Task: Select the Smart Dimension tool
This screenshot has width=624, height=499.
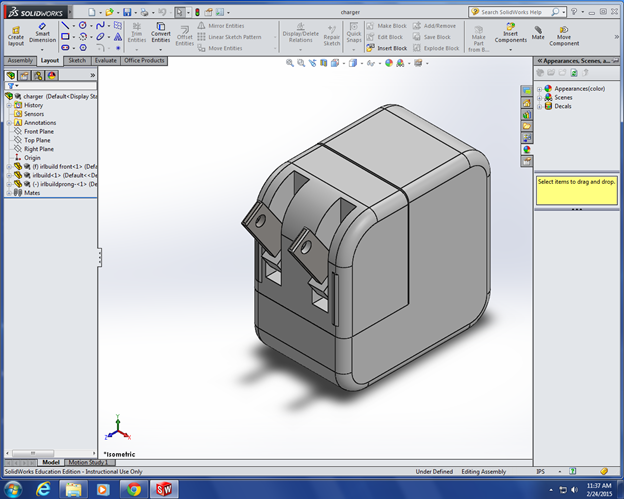Action: (x=42, y=33)
